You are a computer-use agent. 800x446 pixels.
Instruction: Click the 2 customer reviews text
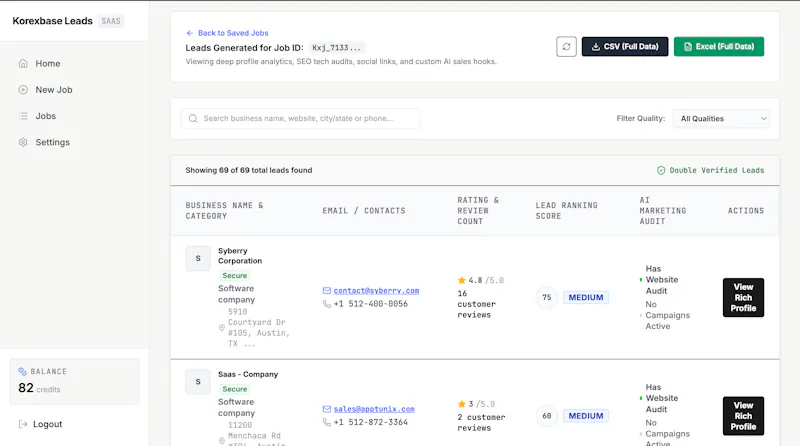click(481, 423)
